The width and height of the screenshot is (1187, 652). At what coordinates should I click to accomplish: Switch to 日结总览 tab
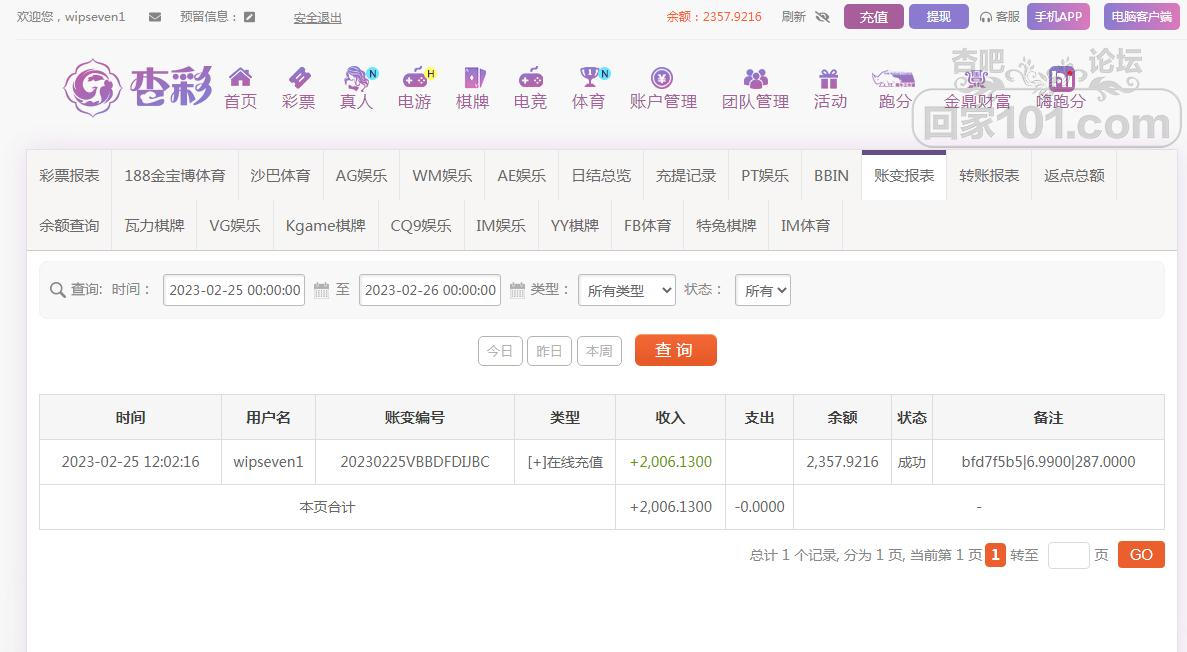601,176
